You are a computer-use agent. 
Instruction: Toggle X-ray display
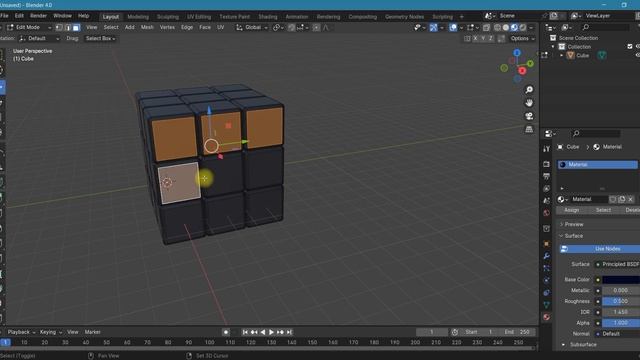486,27
